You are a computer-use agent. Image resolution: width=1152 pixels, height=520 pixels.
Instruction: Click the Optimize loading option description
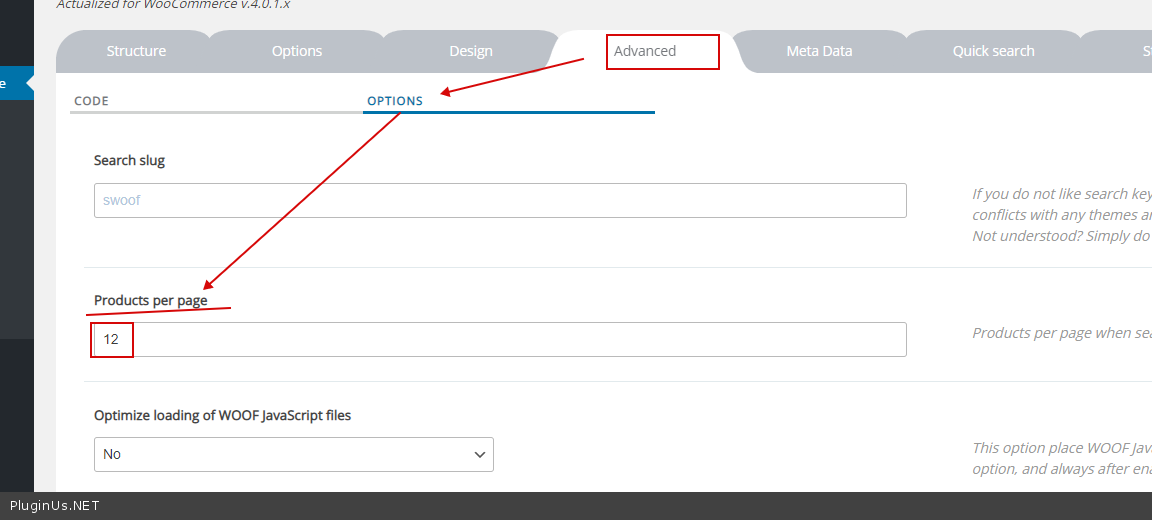click(1060, 458)
